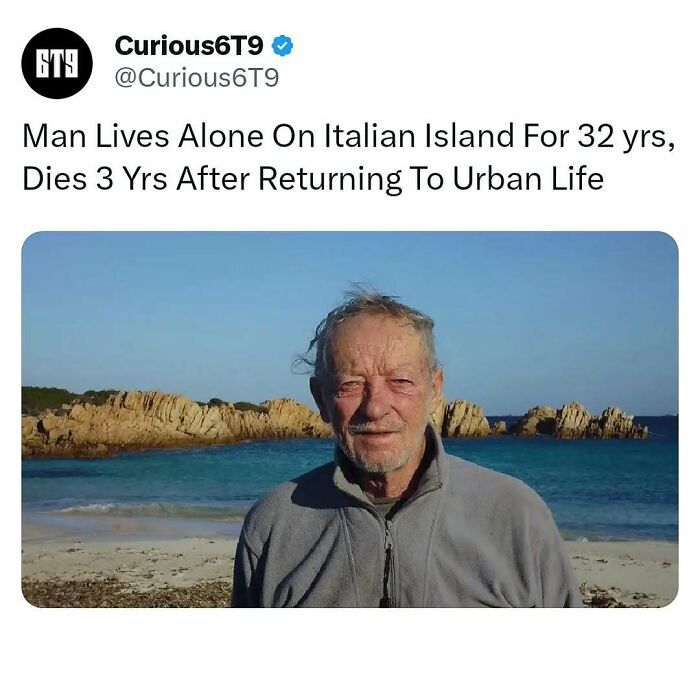
Task: Open the Curious6T9 display name
Action: [x=189, y=46]
